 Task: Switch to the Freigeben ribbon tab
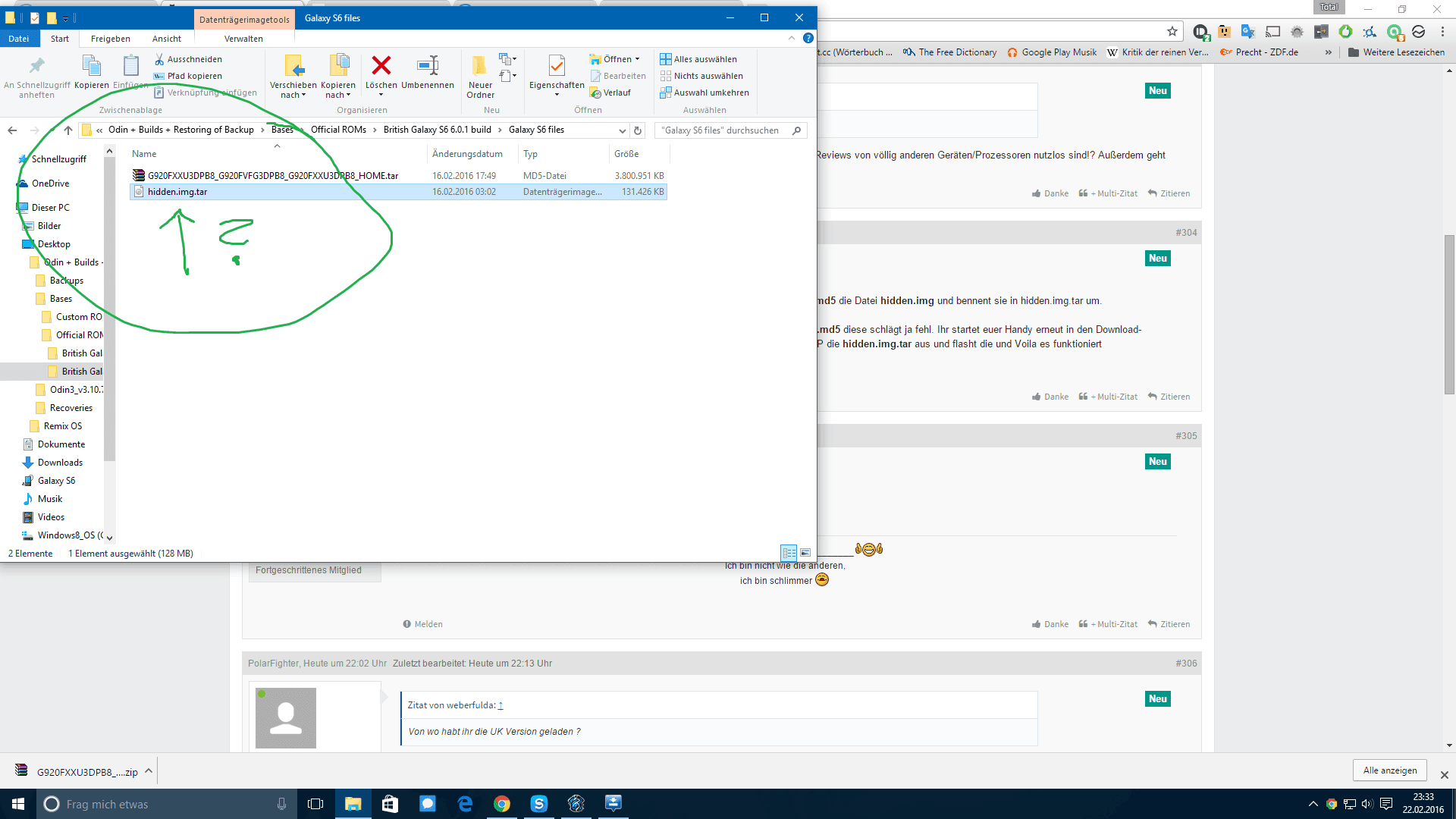[x=111, y=39]
